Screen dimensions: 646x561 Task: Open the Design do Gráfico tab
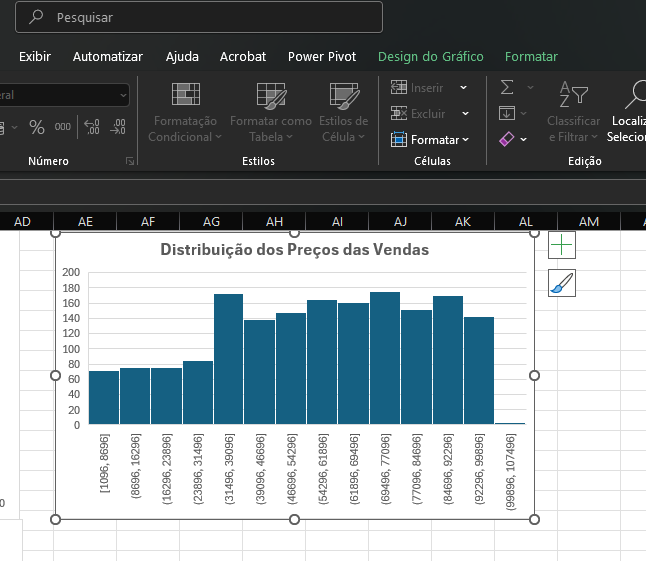(x=431, y=56)
